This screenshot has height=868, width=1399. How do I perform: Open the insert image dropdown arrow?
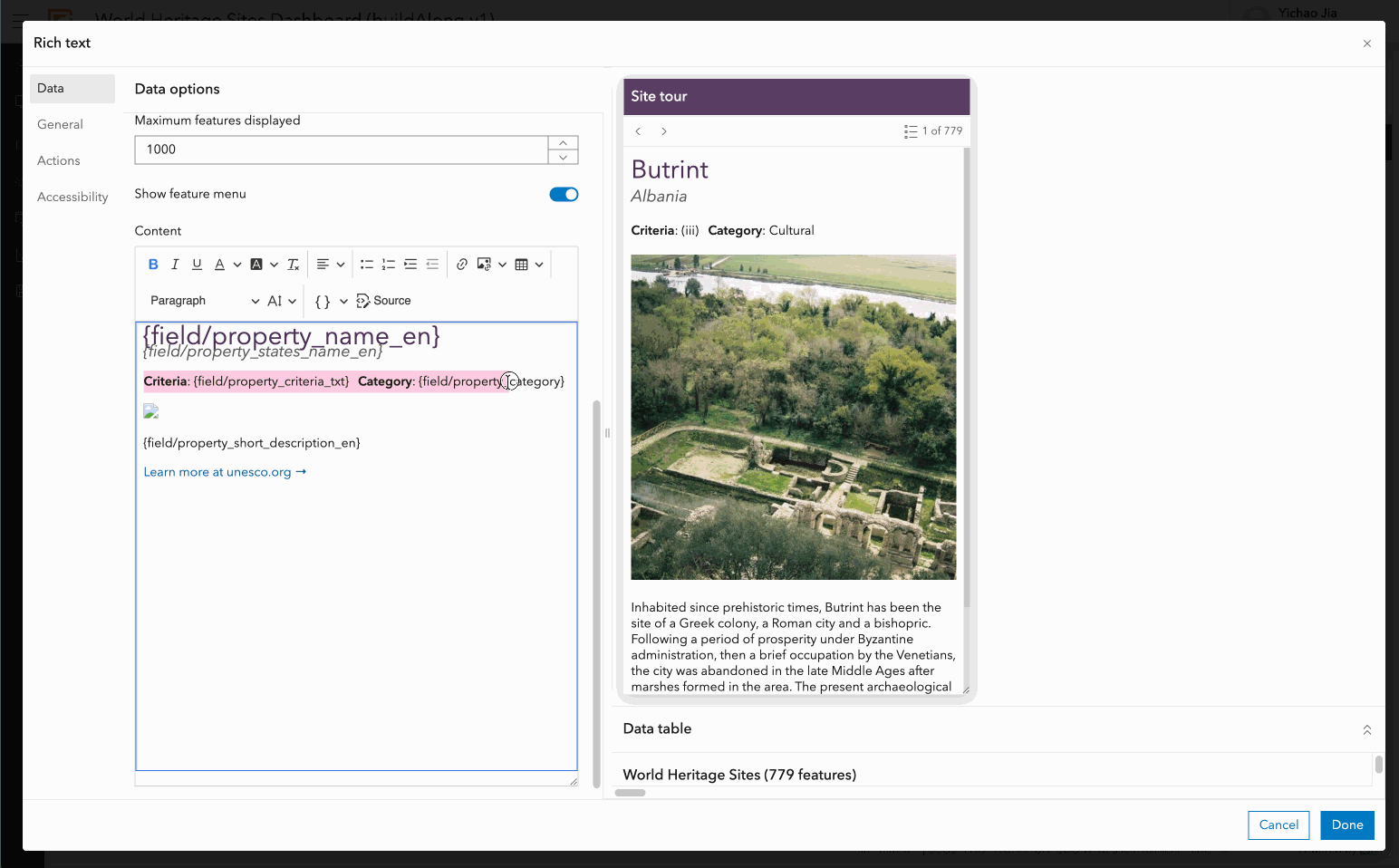tap(502, 265)
